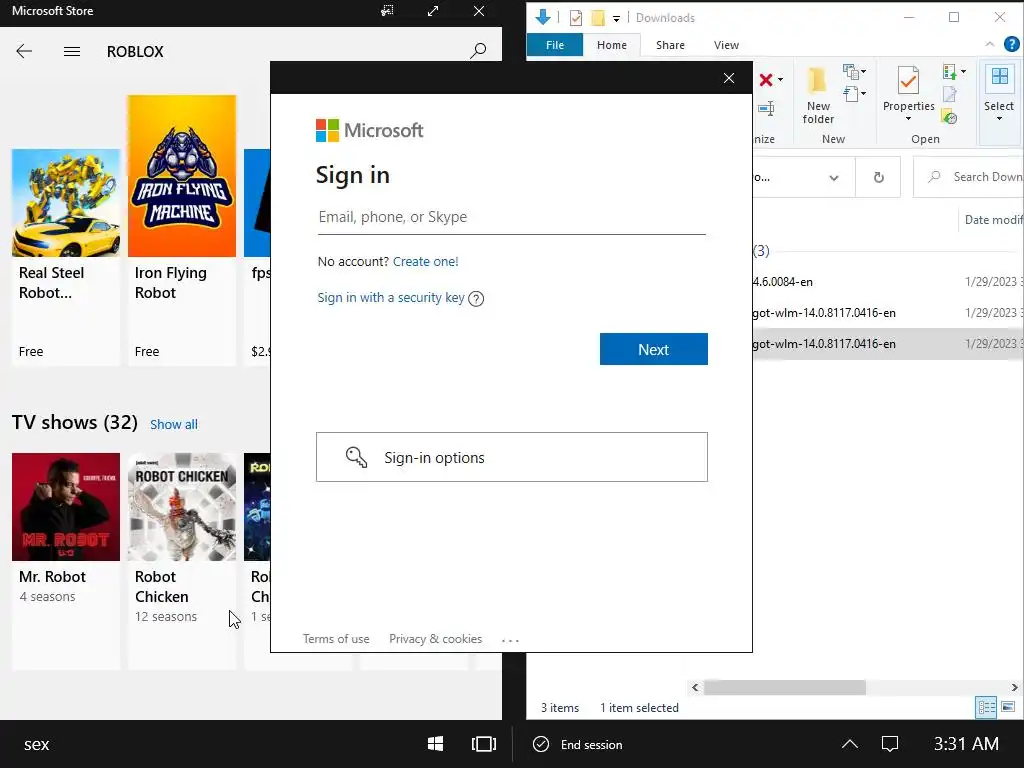This screenshot has width=1024, height=768.
Task: Go back in Microsoft Store
Action: [24, 52]
